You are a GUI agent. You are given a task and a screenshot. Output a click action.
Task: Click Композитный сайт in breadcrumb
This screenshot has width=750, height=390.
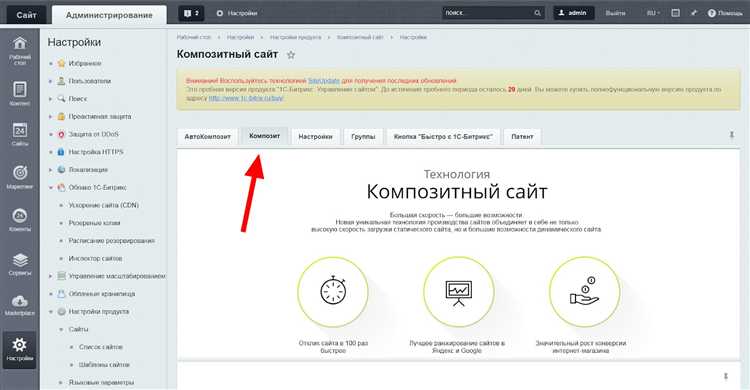pos(360,37)
